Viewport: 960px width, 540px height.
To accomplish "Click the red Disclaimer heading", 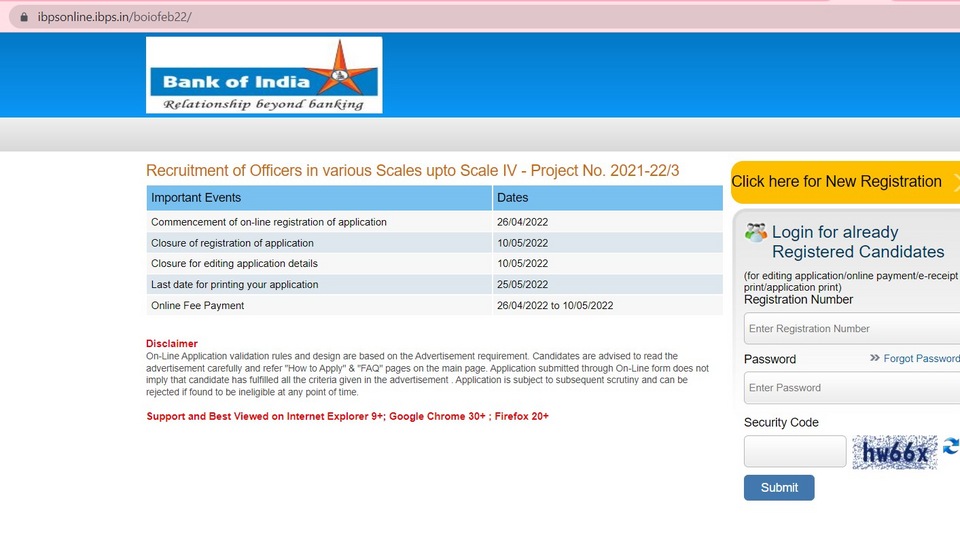I will click(x=171, y=343).
